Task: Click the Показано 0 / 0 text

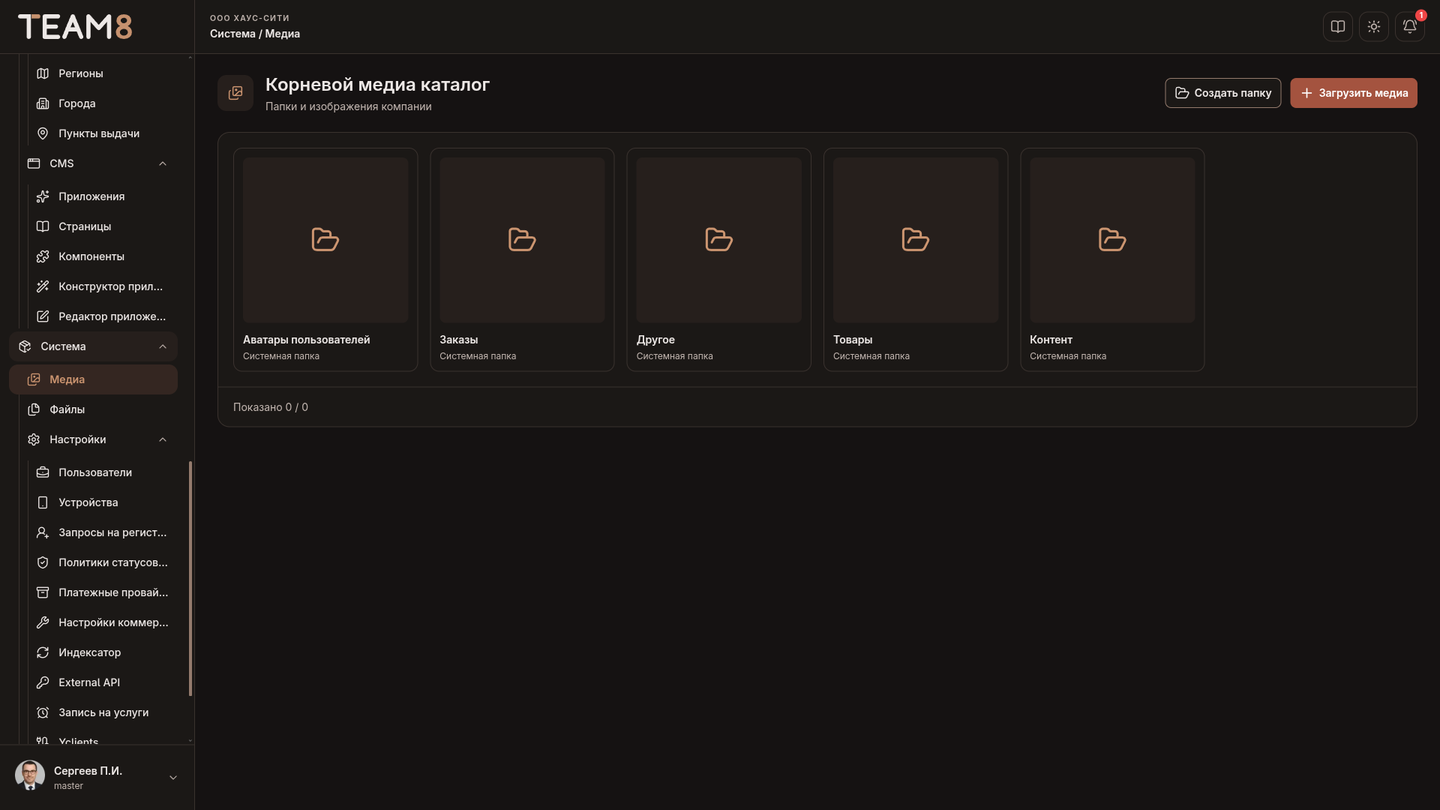Action: click(271, 407)
